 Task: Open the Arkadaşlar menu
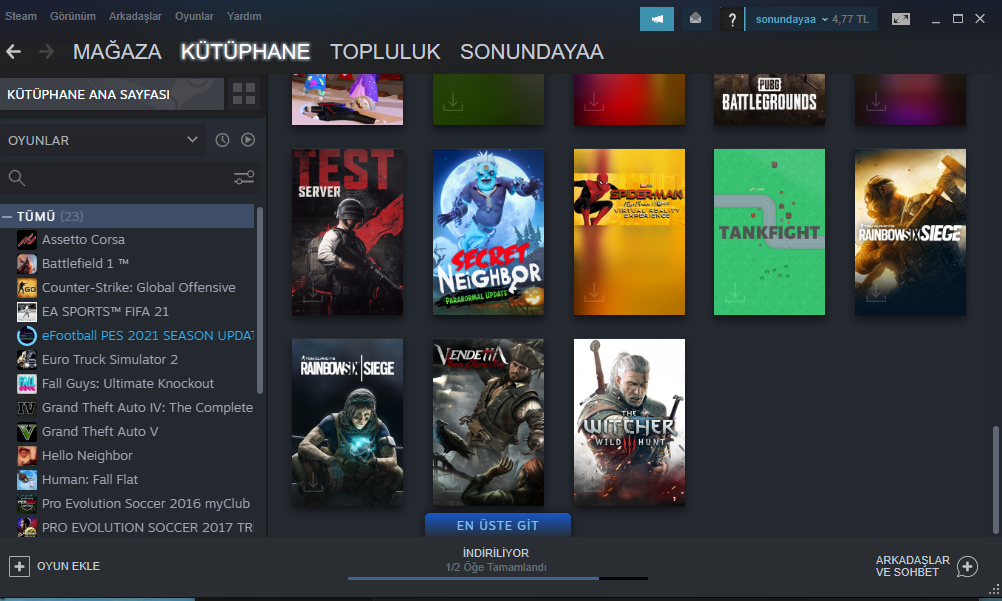pyautogui.click(x=135, y=16)
